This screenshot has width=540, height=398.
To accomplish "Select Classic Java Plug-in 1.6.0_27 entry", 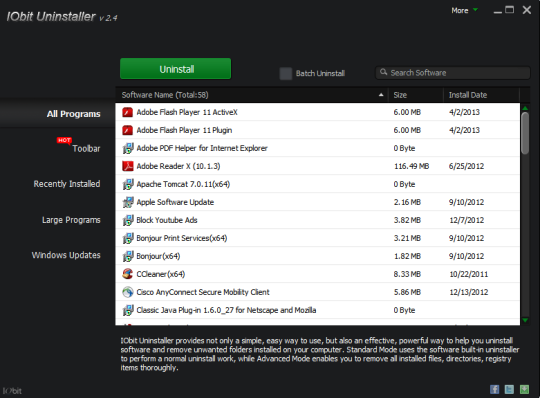I will (317, 310).
